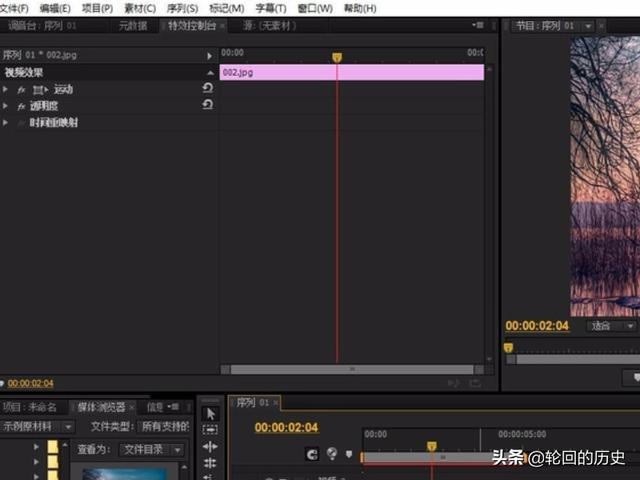This screenshot has height=480, width=640.
Task: Reset the 透明度 (Opacity) effect
Action: coord(207,105)
